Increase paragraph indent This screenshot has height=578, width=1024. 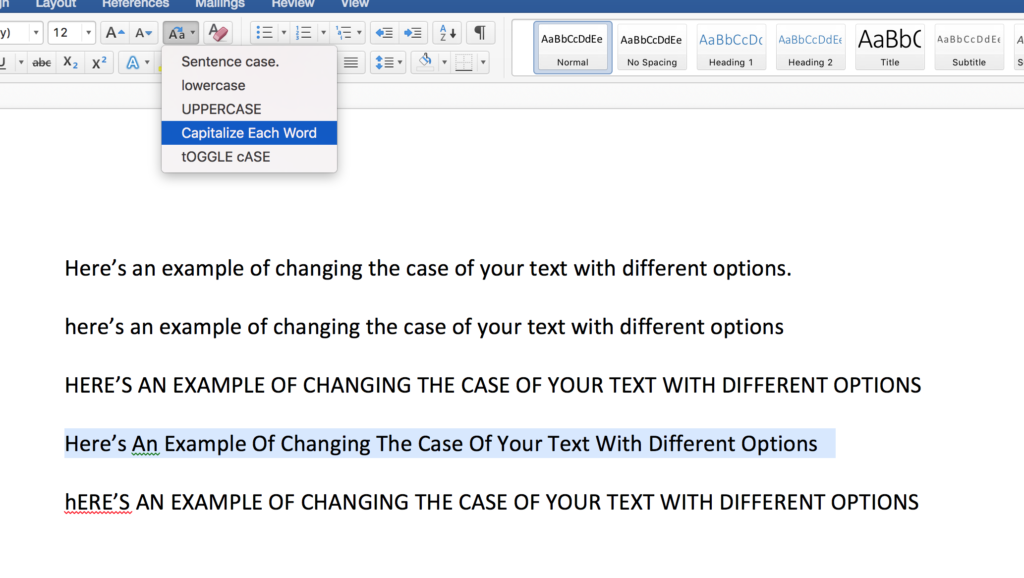pos(413,33)
